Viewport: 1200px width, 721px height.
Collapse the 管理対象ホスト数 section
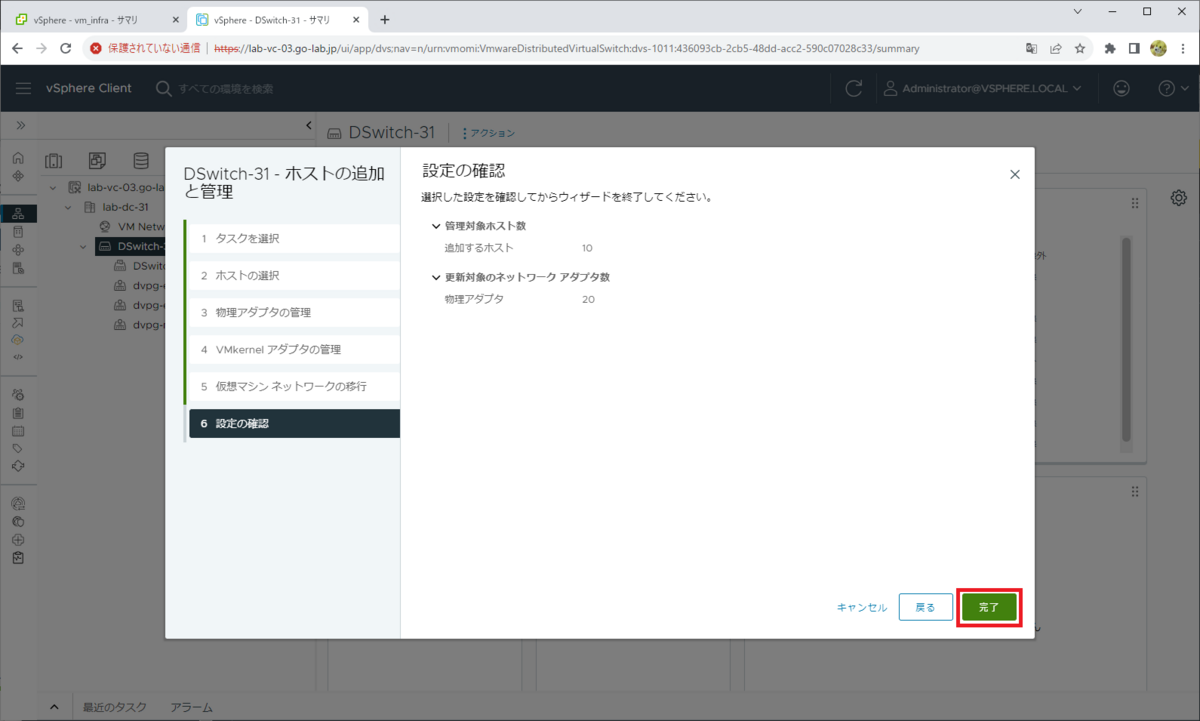(435, 226)
